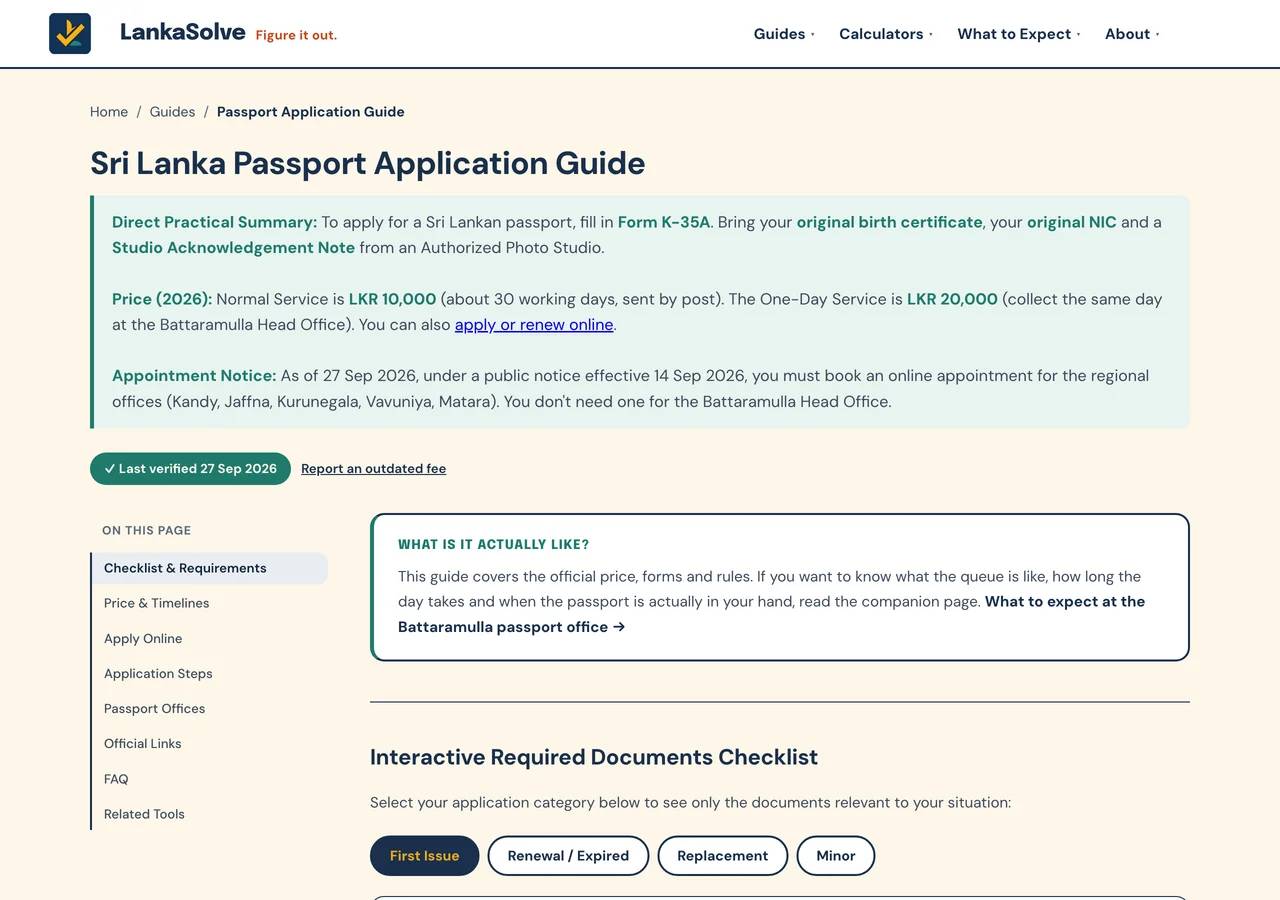This screenshot has width=1280, height=900.
Task: Click 'Report an outdated fee' link
Action: pyautogui.click(x=374, y=469)
